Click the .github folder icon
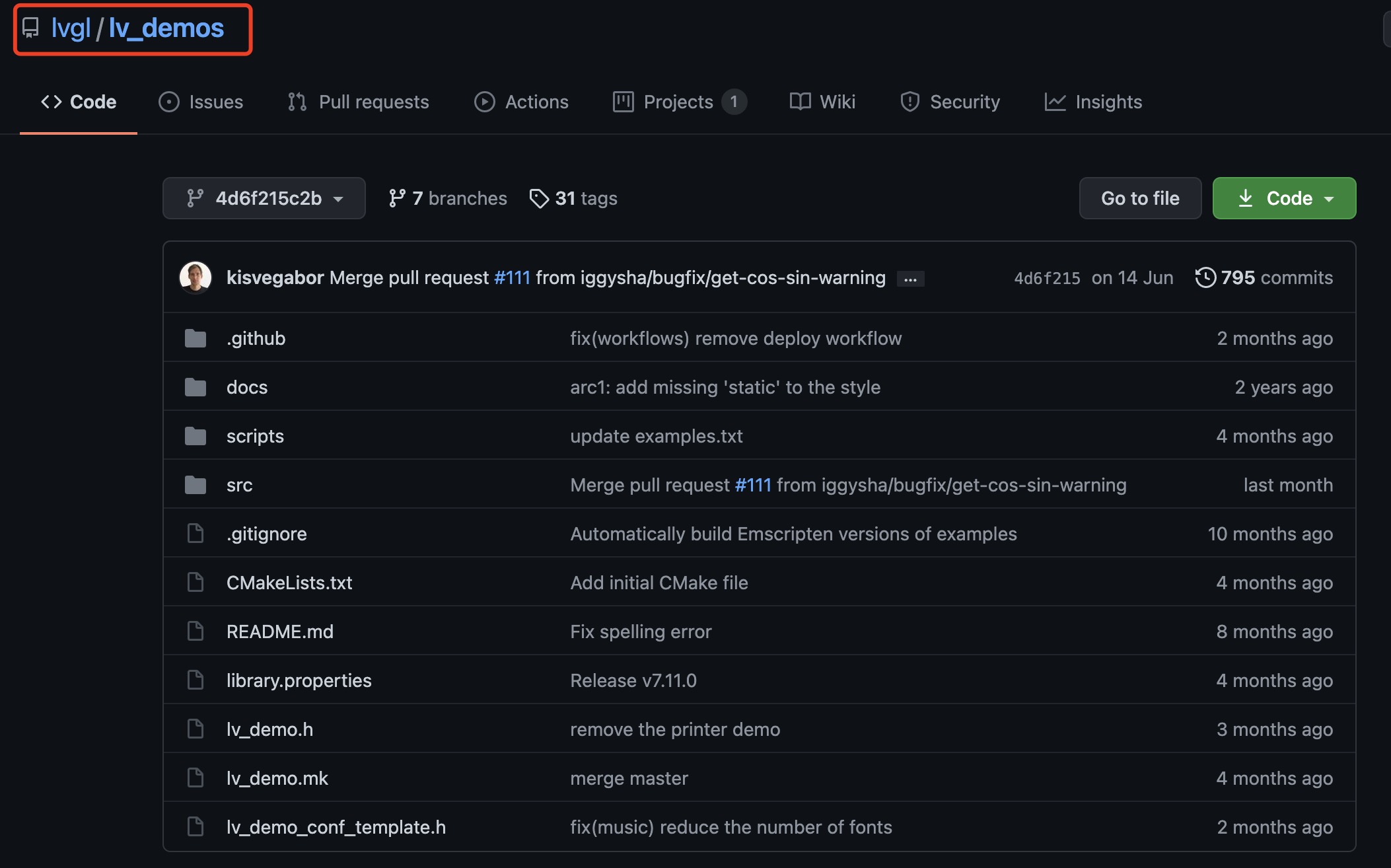The width and height of the screenshot is (1391, 868). click(x=196, y=338)
